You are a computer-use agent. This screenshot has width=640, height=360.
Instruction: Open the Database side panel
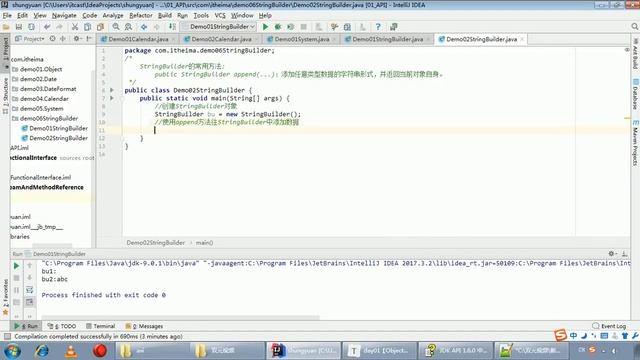(x=635, y=94)
